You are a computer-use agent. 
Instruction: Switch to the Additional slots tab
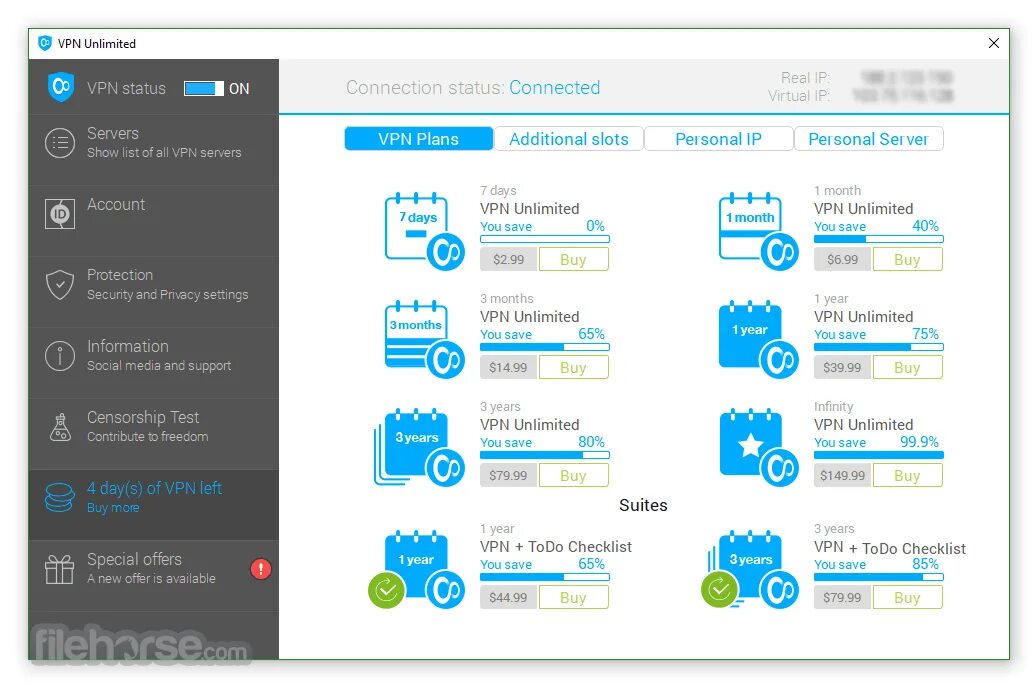tap(569, 139)
